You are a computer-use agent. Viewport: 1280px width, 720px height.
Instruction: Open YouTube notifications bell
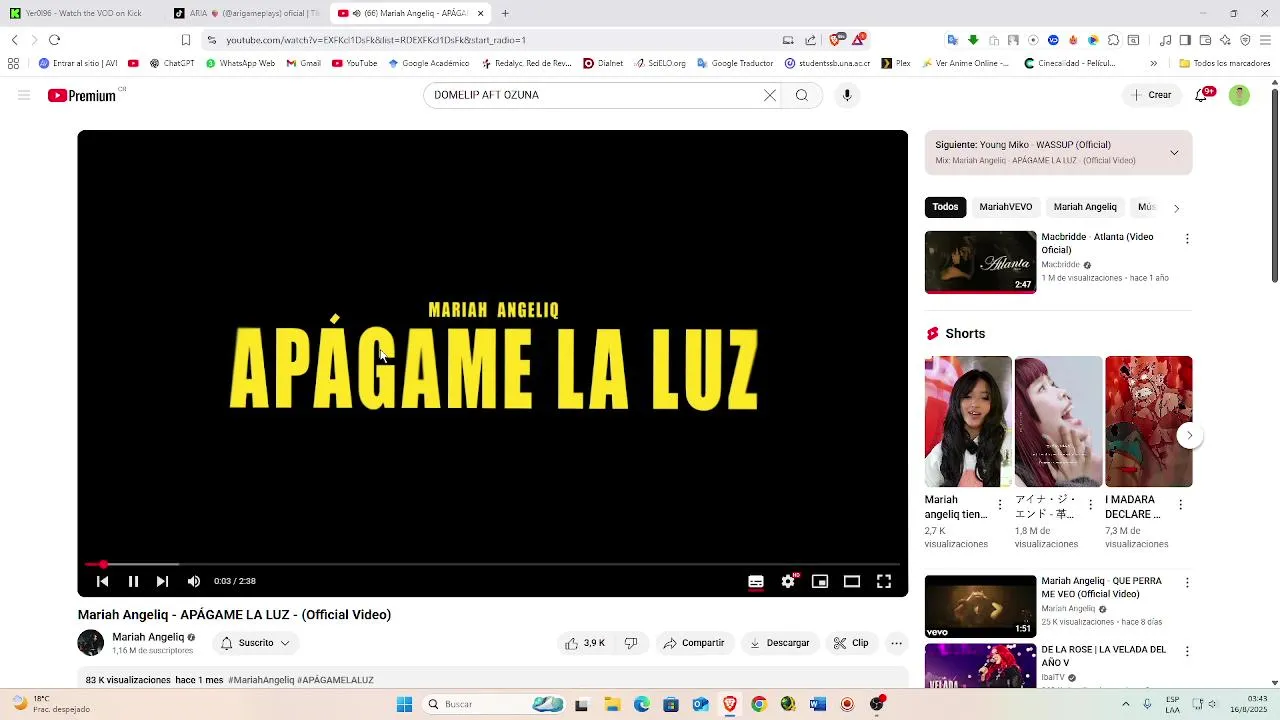(x=1203, y=95)
